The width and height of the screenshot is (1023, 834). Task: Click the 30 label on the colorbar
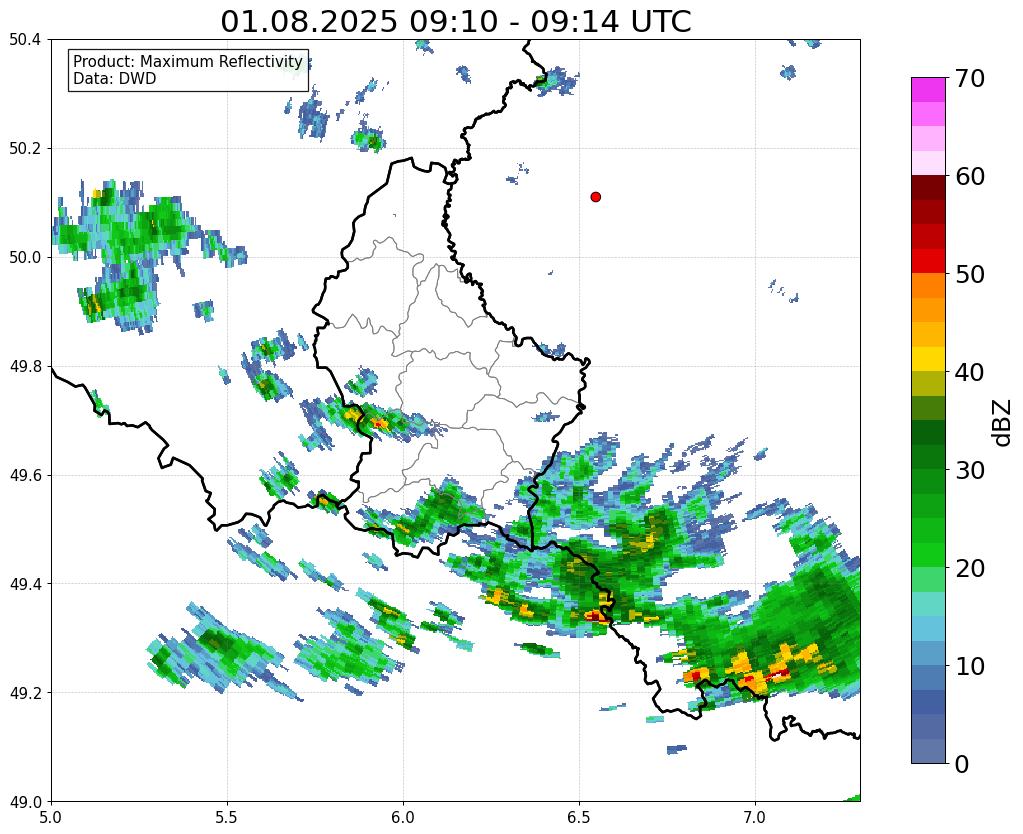(969, 470)
